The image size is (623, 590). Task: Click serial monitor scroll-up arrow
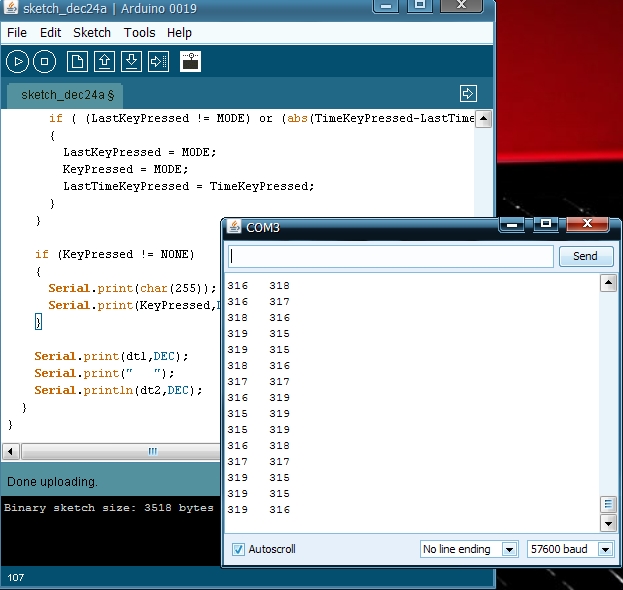607,284
